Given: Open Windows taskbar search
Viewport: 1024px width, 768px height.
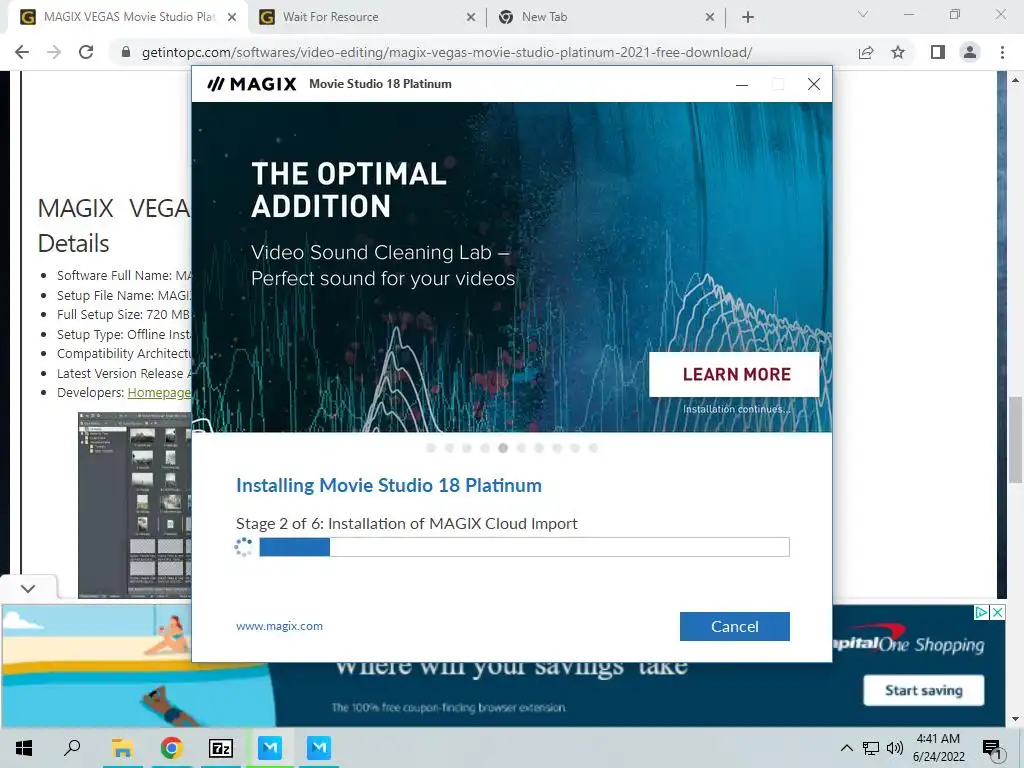Looking at the screenshot, I should [x=72, y=748].
